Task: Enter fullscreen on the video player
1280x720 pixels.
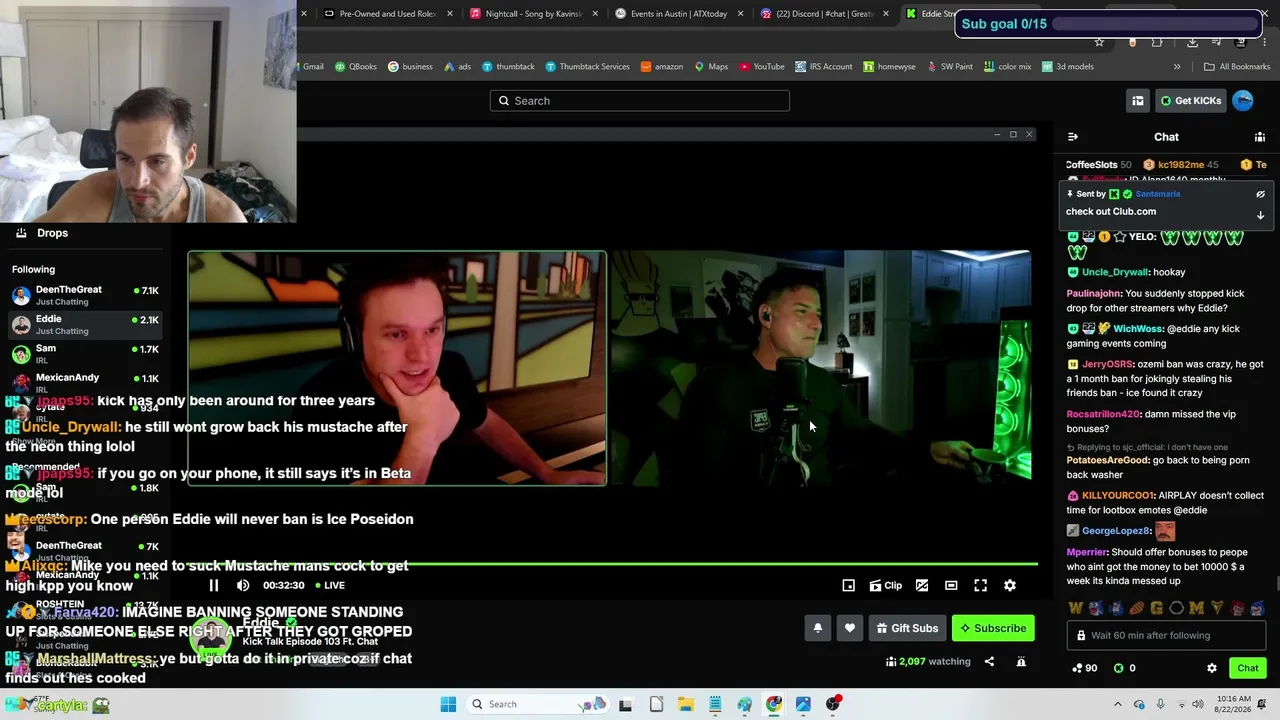Action: (981, 585)
